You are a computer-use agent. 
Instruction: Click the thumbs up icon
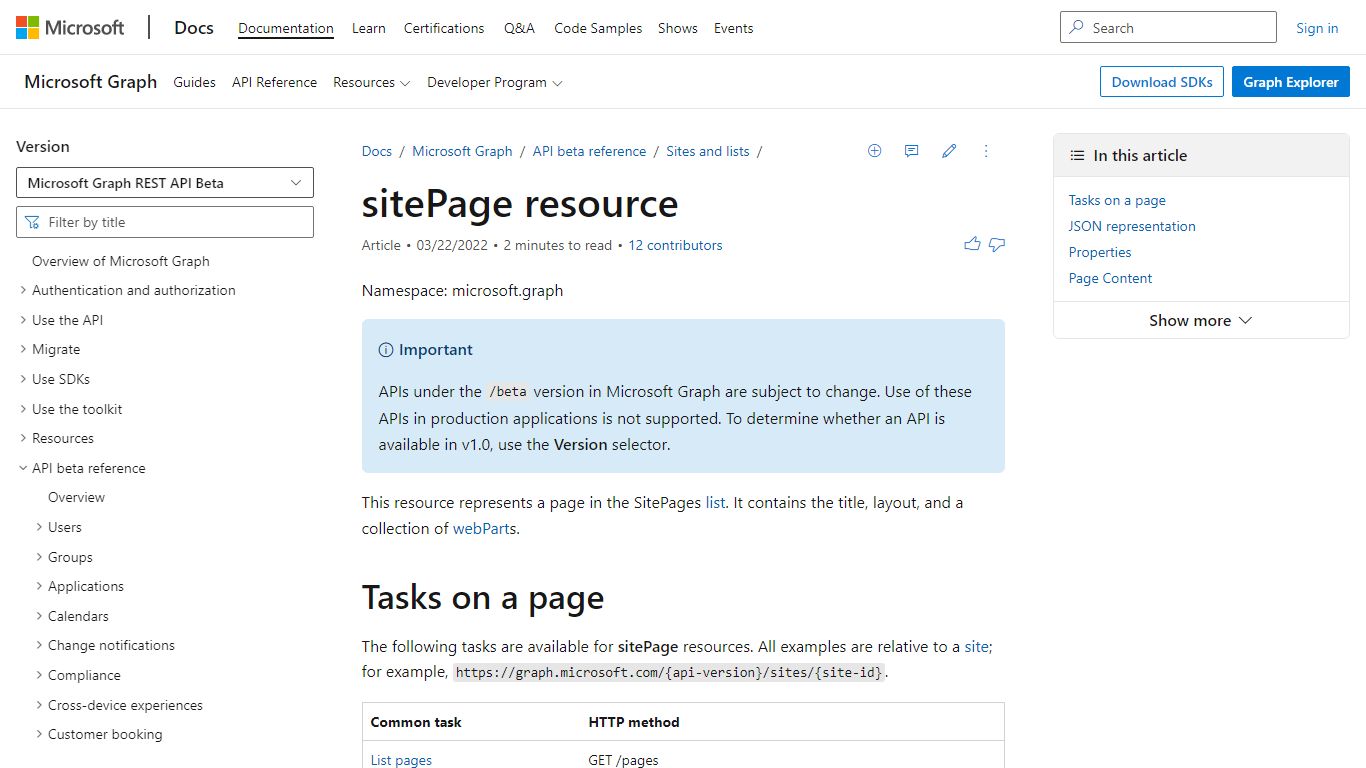tap(972, 244)
